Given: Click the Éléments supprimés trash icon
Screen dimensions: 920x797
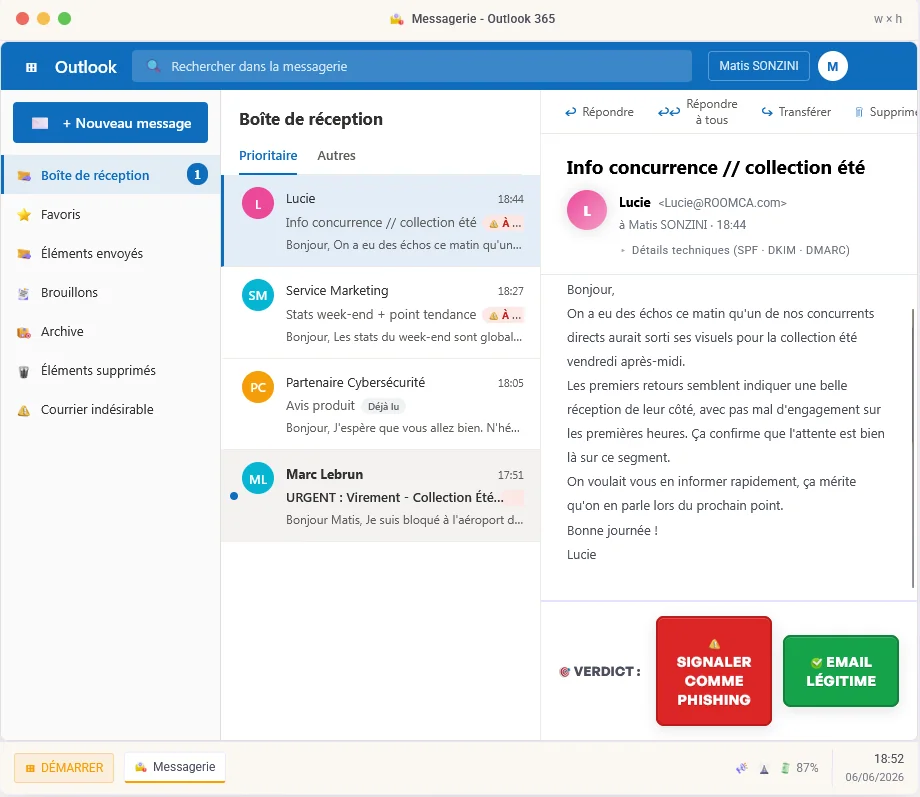Looking at the screenshot, I should (x=24, y=372).
